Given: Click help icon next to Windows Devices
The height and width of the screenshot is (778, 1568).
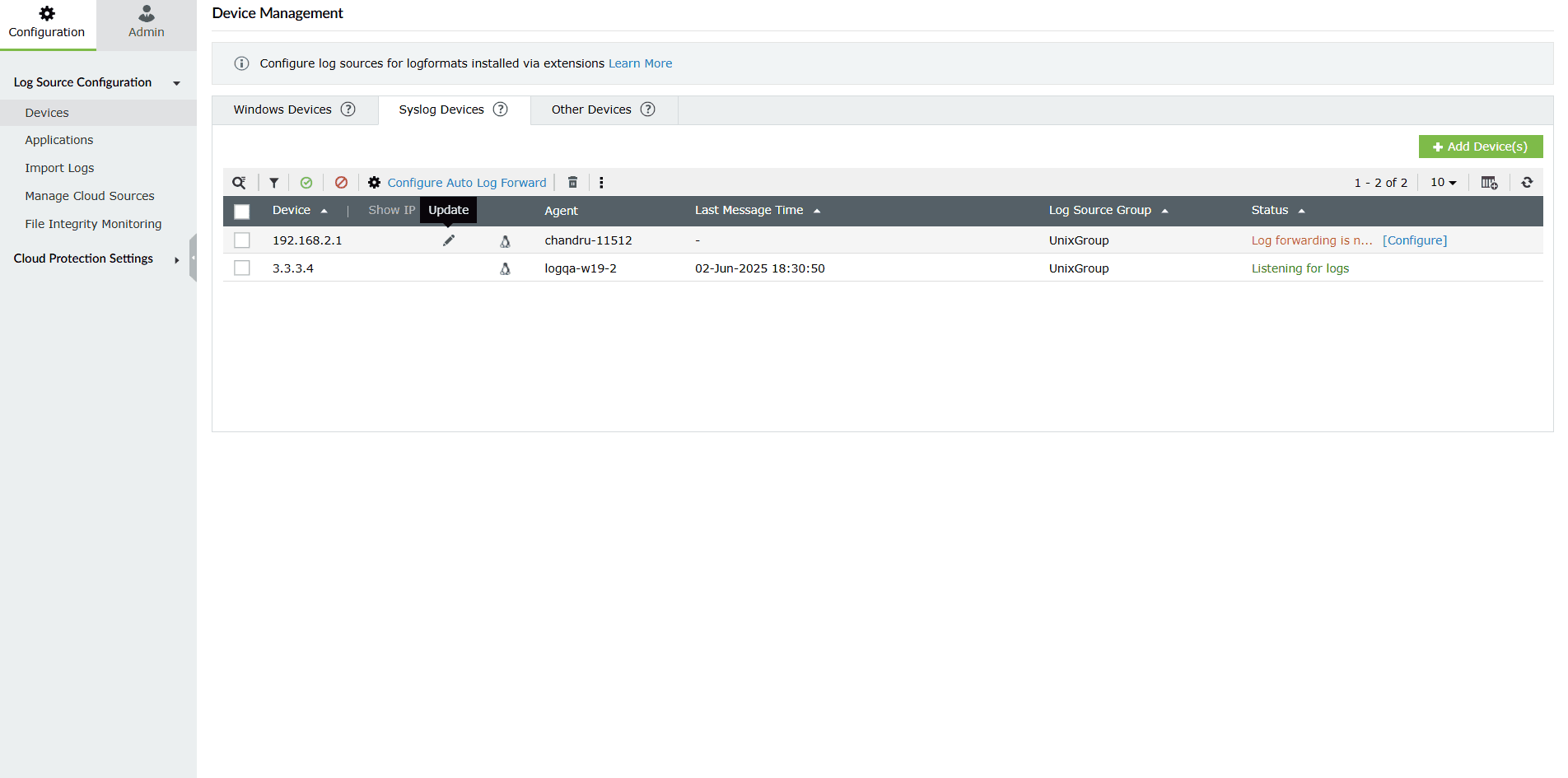Looking at the screenshot, I should [348, 109].
